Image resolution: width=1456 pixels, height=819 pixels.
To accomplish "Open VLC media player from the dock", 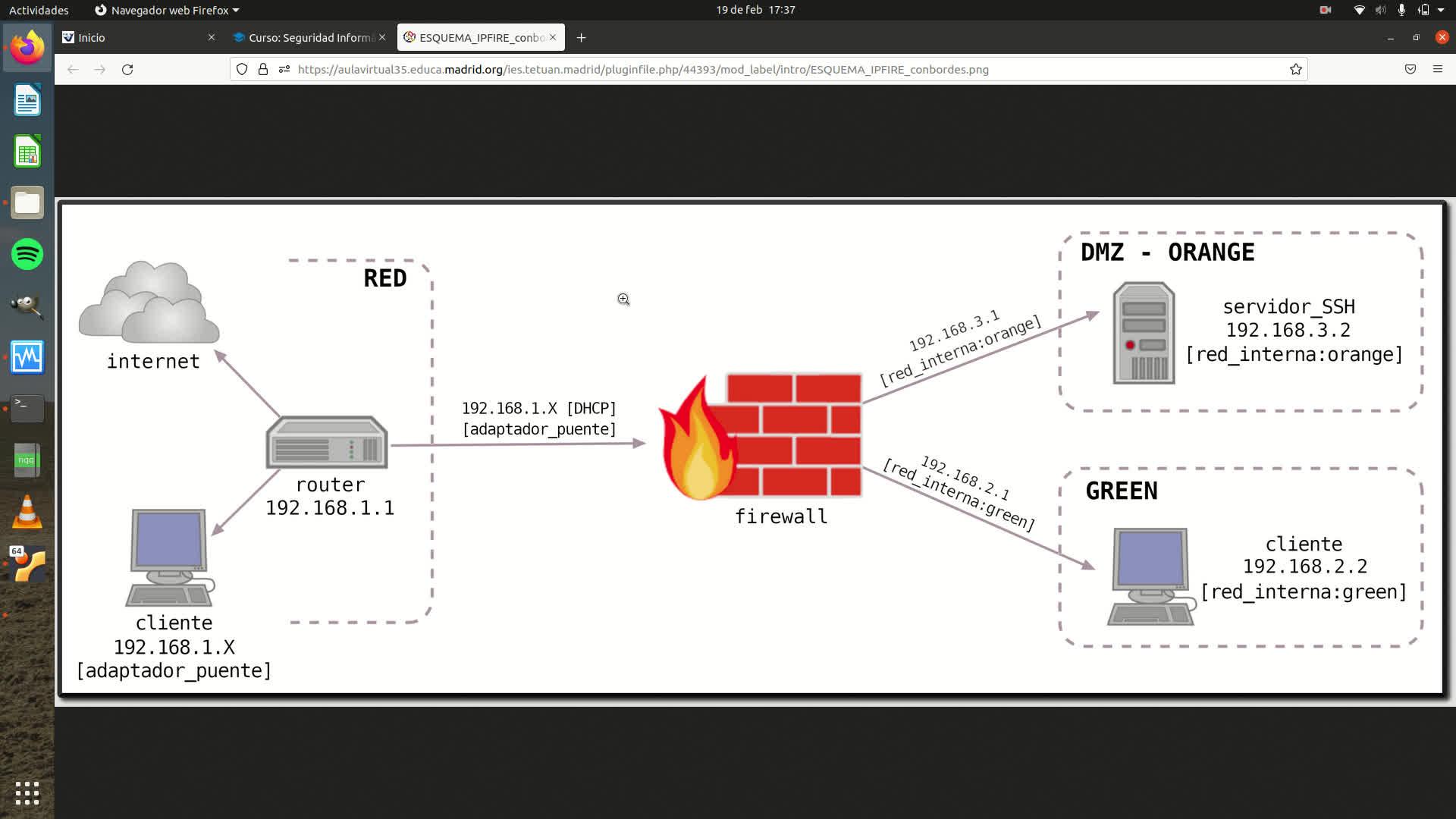I will [x=27, y=512].
